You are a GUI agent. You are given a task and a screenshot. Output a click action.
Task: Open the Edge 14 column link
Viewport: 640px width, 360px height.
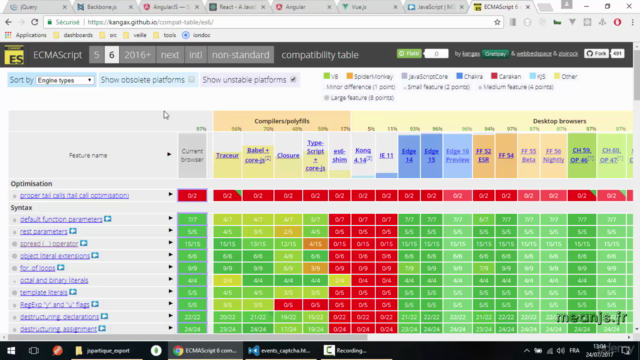(409, 155)
